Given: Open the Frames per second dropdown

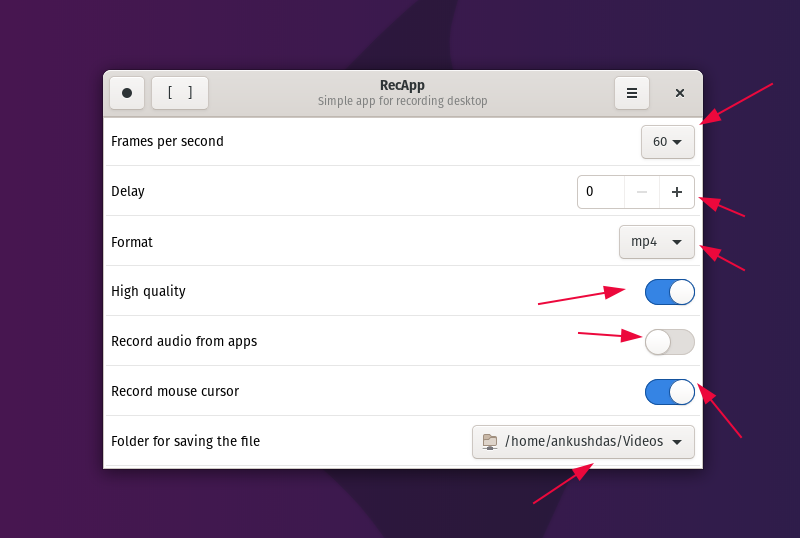Looking at the screenshot, I should 667,142.
